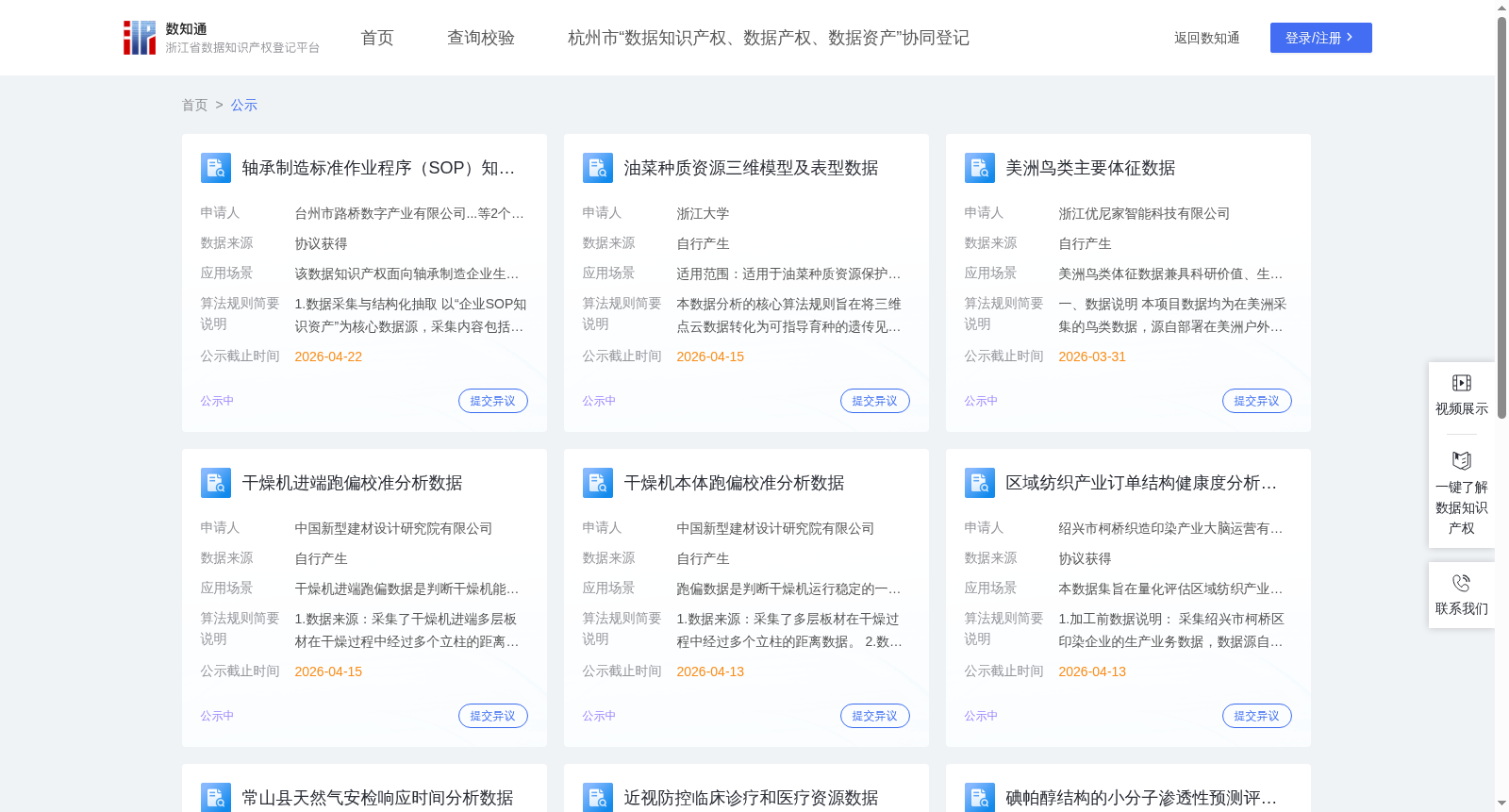Open the document icon for 轴承制造标准作业程序 card

coord(216,168)
